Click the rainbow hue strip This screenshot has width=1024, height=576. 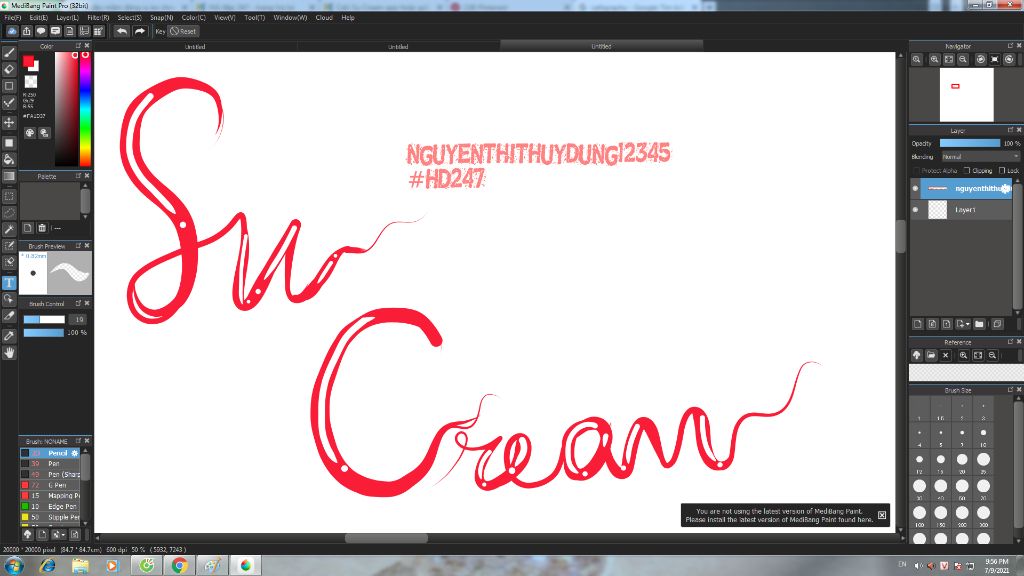pos(85,109)
